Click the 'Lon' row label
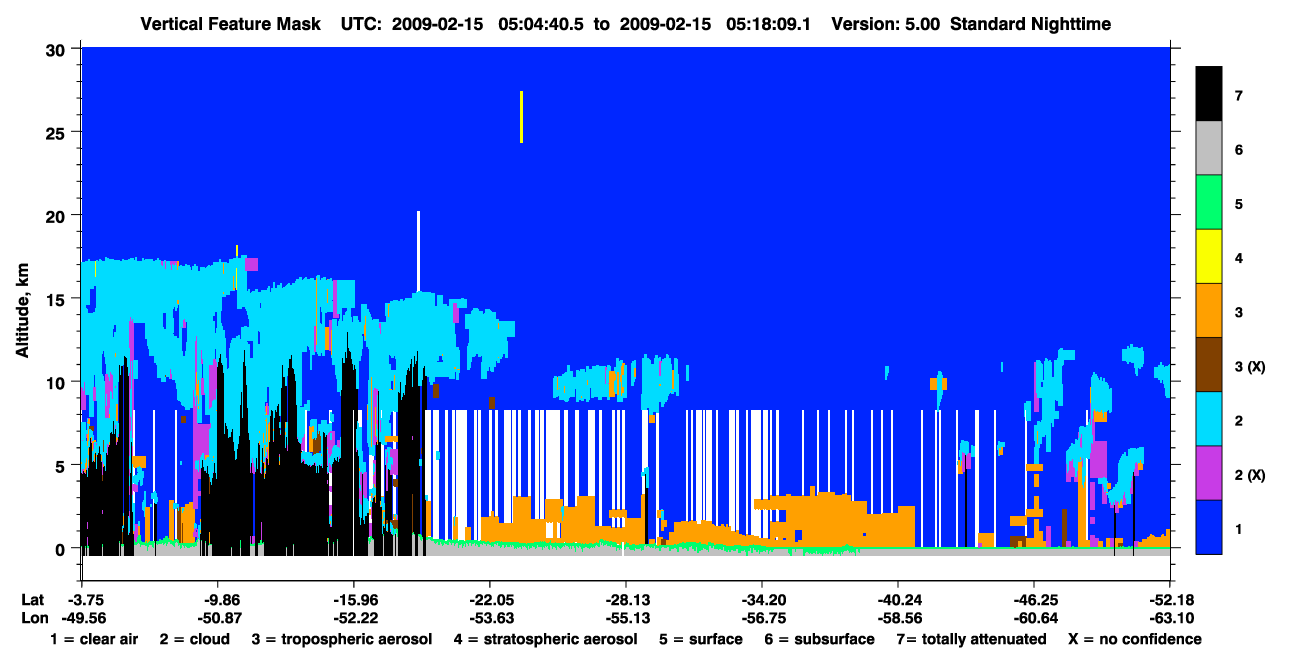 [x=33, y=618]
